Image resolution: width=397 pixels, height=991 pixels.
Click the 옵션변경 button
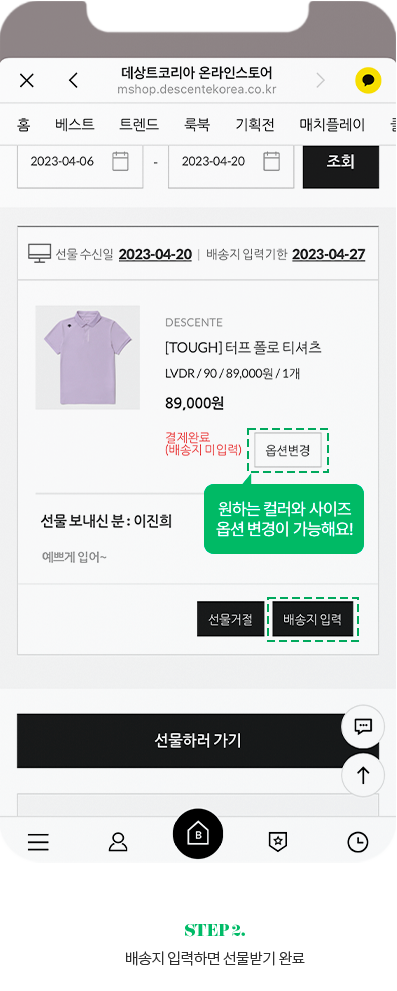click(x=288, y=451)
